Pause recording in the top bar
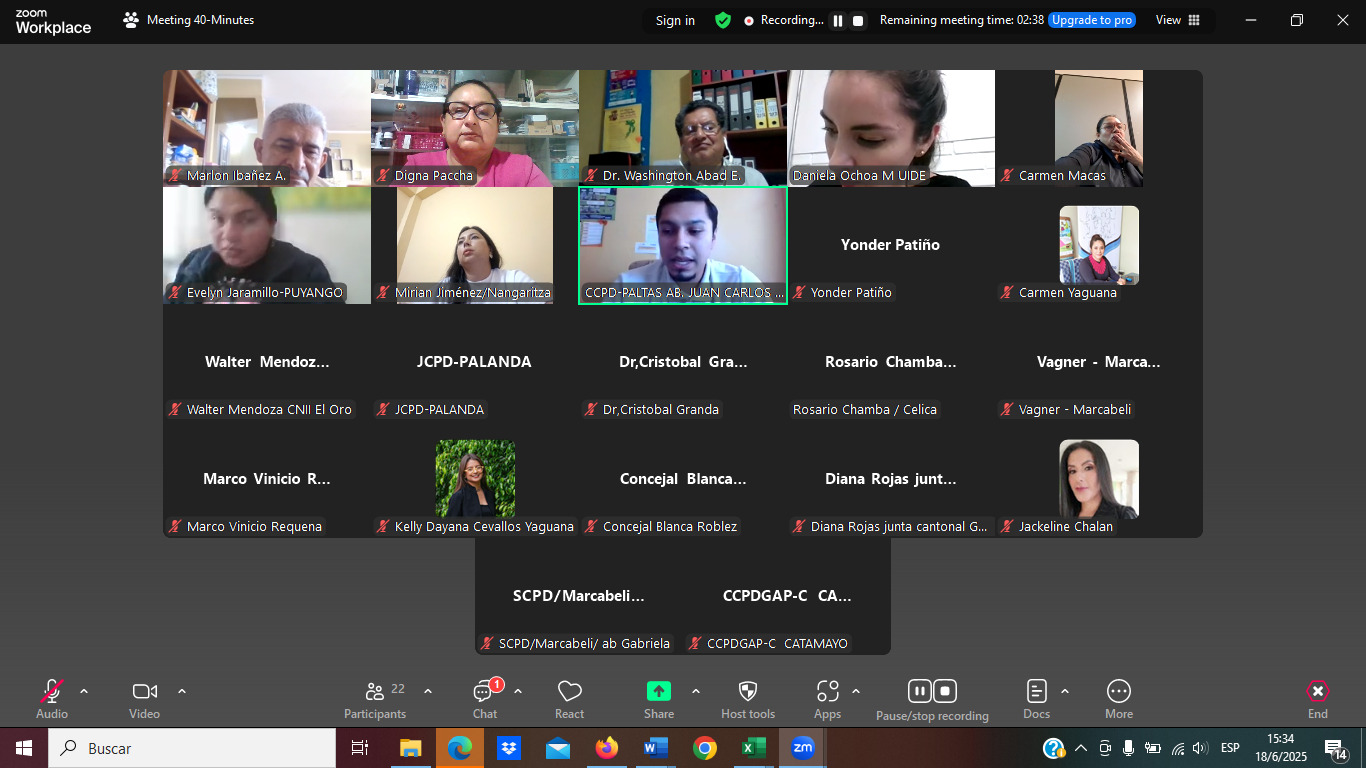Viewport: 1366px width, 768px height. point(838,20)
